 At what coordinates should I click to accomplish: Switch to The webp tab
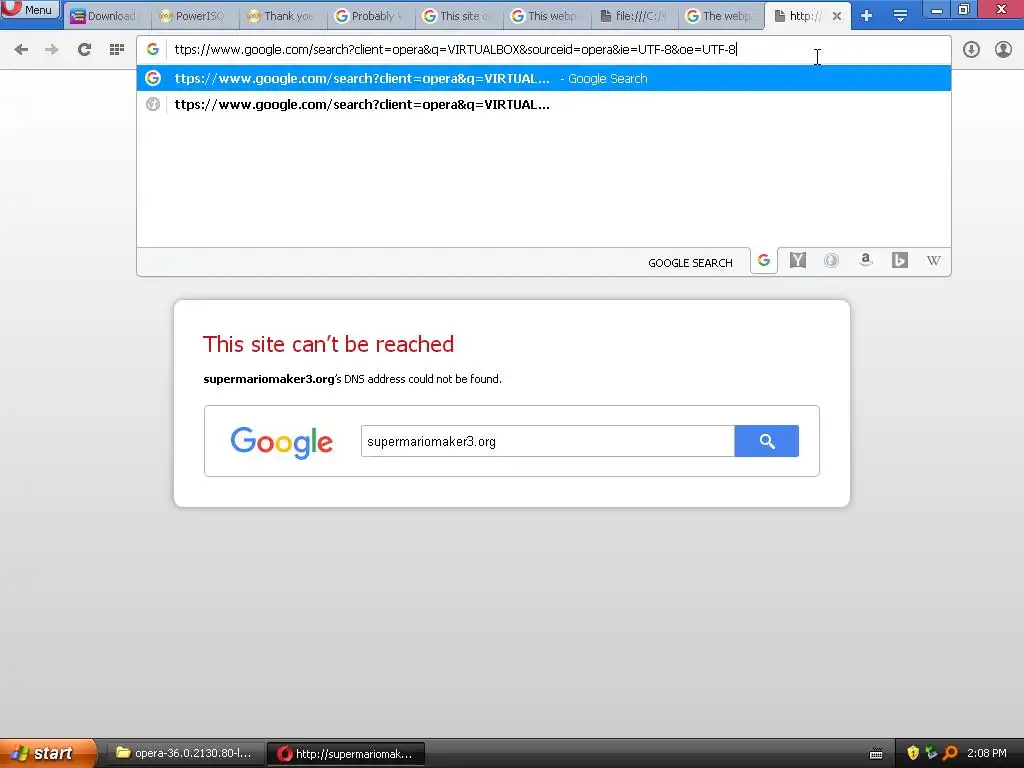(x=722, y=16)
